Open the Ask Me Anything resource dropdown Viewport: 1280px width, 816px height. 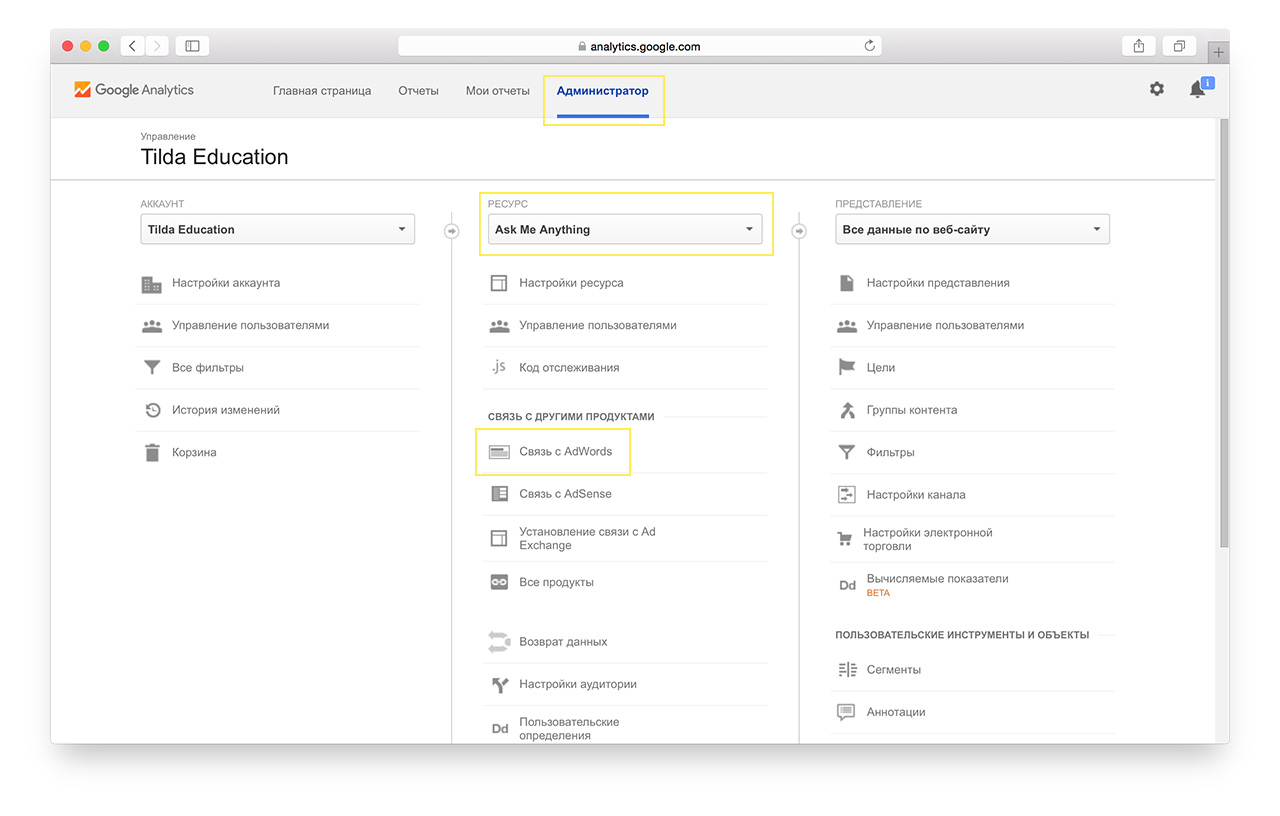coord(625,229)
